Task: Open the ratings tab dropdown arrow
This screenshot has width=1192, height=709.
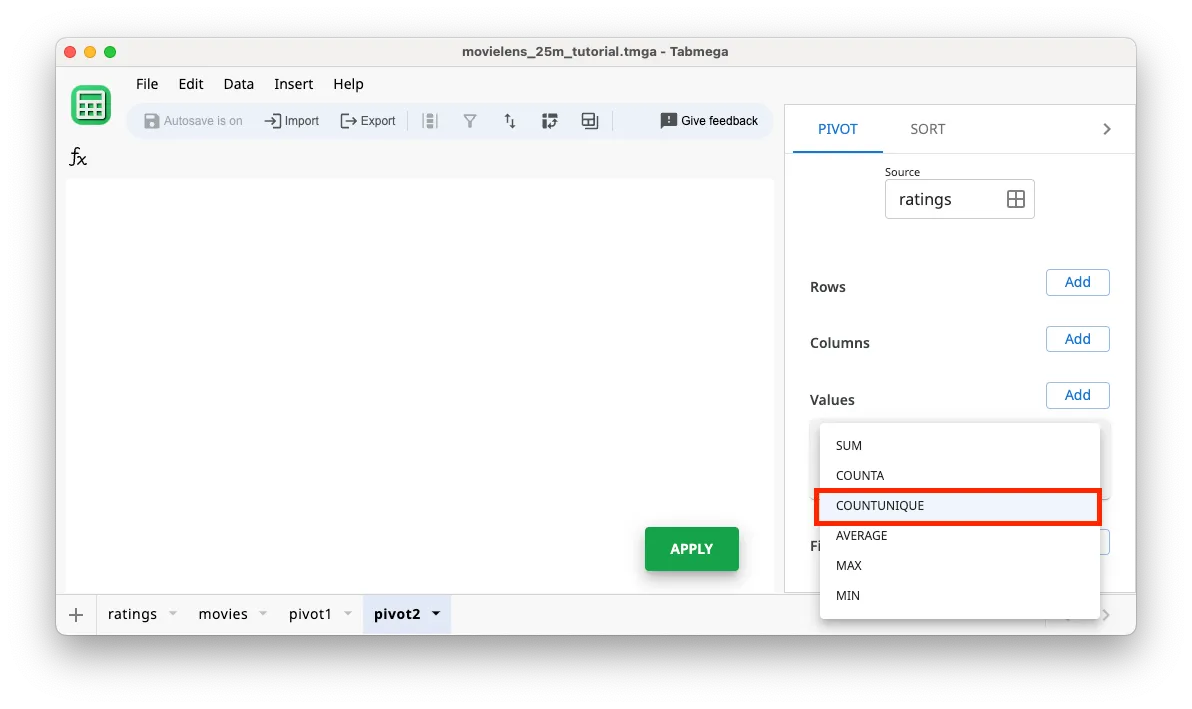Action: 172,614
